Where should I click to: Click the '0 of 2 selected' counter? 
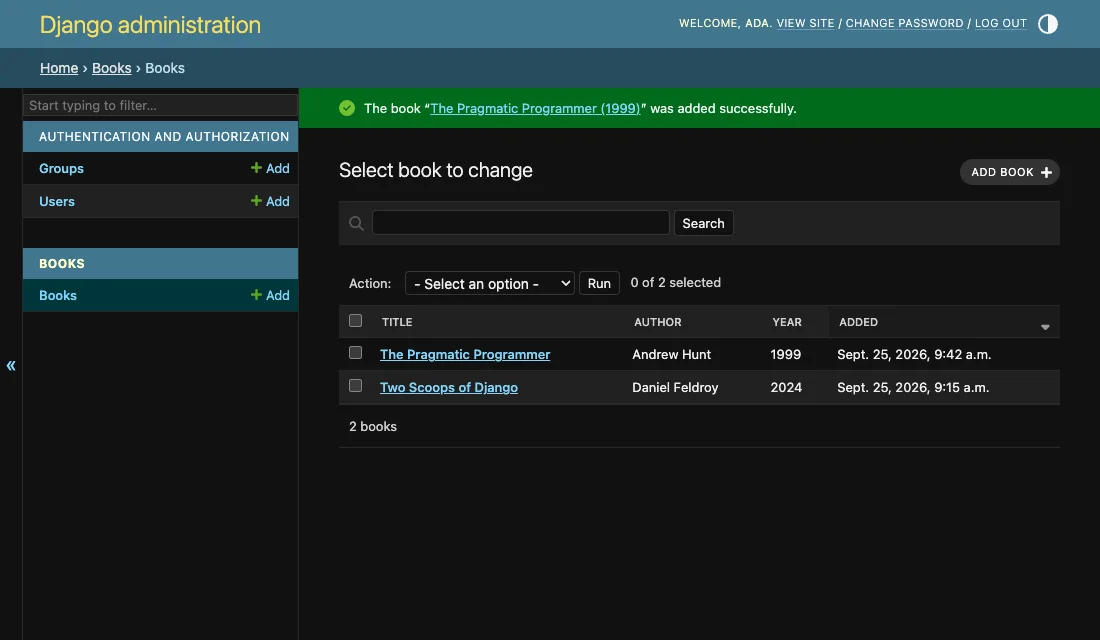676,283
